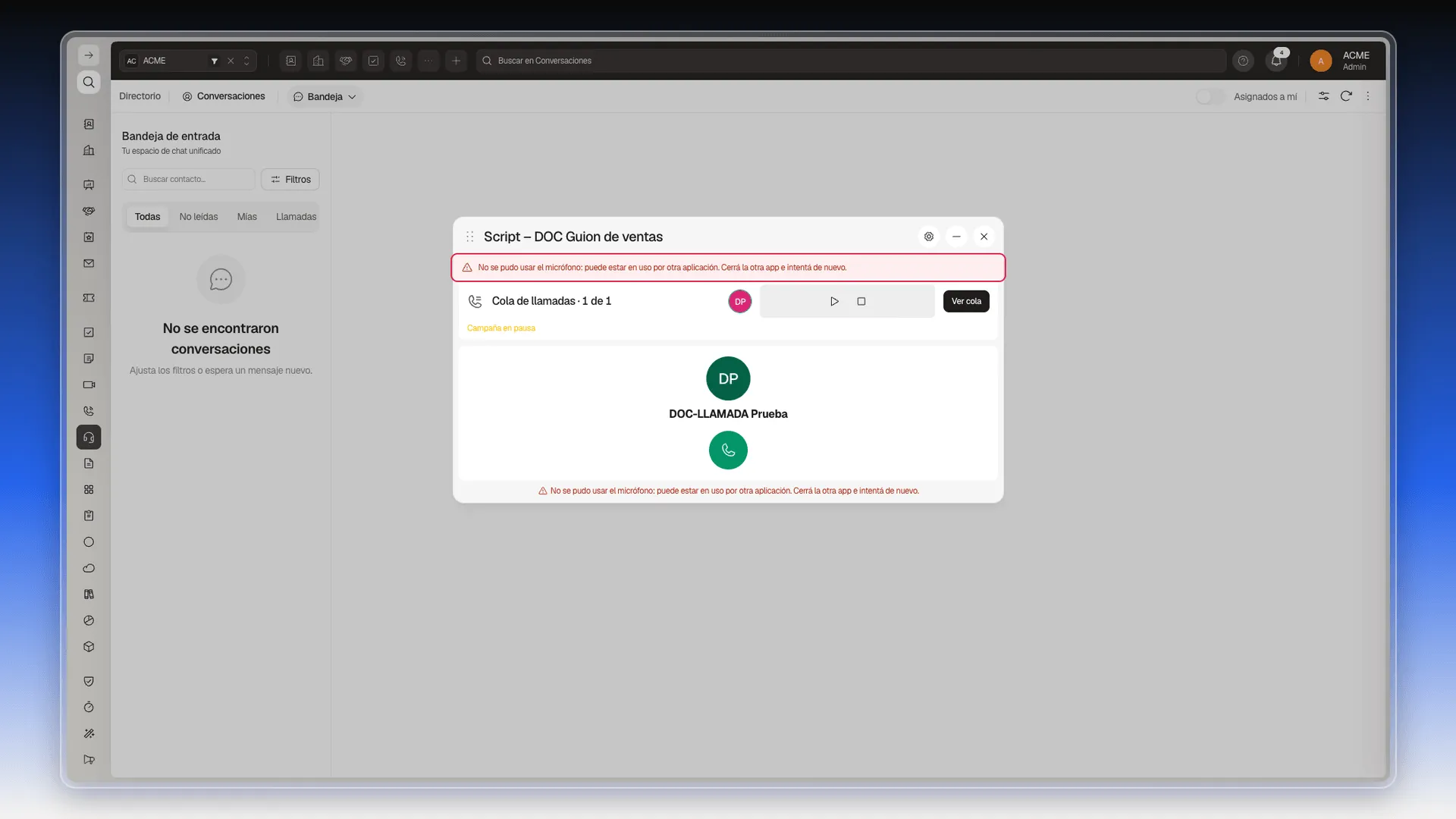Click the Filtros button
Viewport: 1456px width, 819px height.
click(x=290, y=180)
